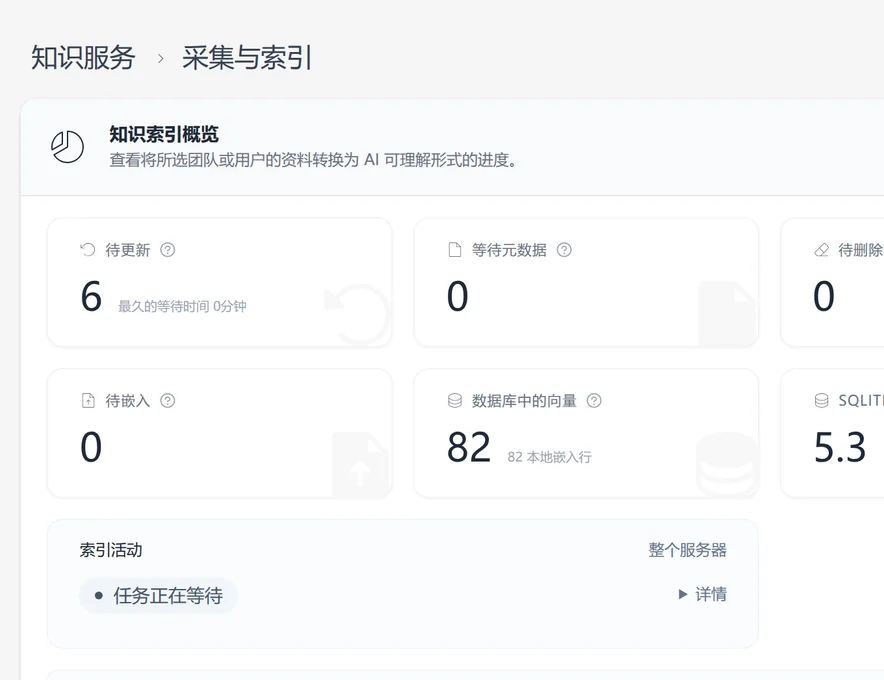Click the 等待元数据 count value 0
Viewport: 884px width, 680px height.
457,297
